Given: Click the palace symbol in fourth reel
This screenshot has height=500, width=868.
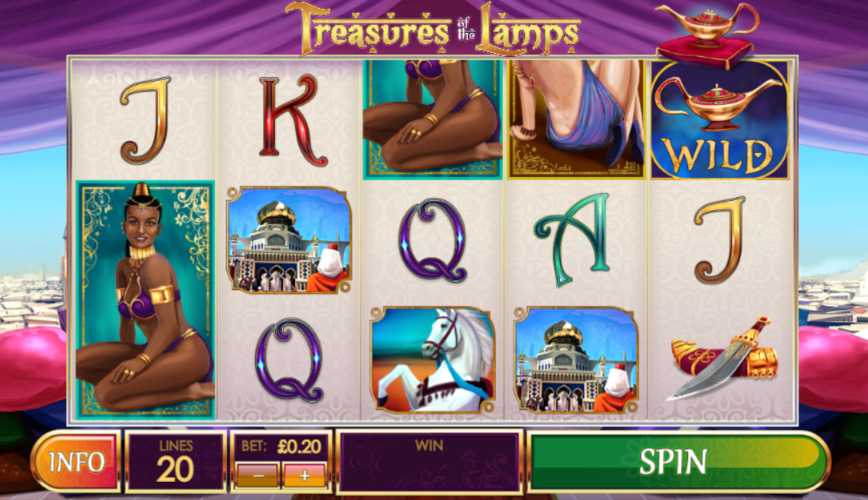Looking at the screenshot, I should [576, 360].
